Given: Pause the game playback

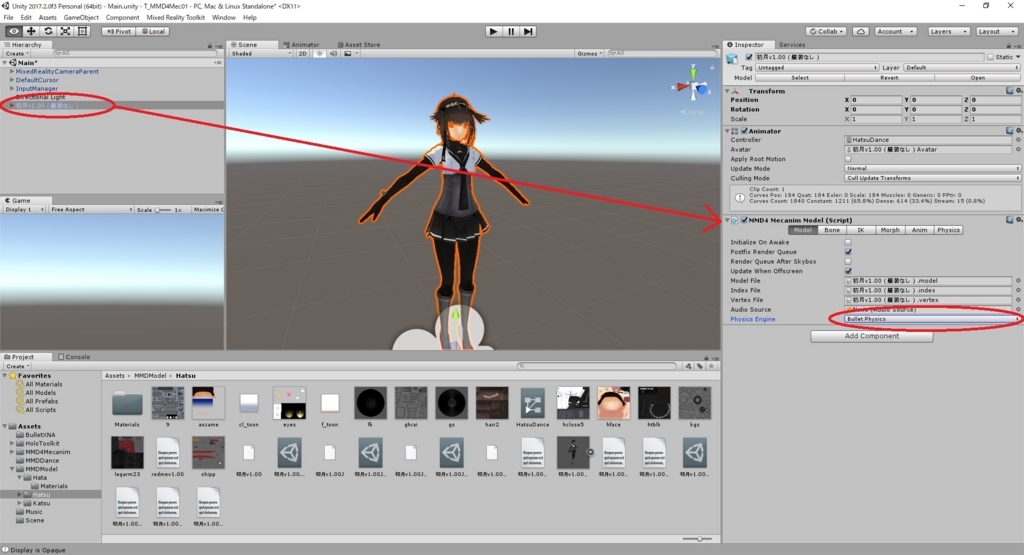Looking at the screenshot, I should pos(511,31).
